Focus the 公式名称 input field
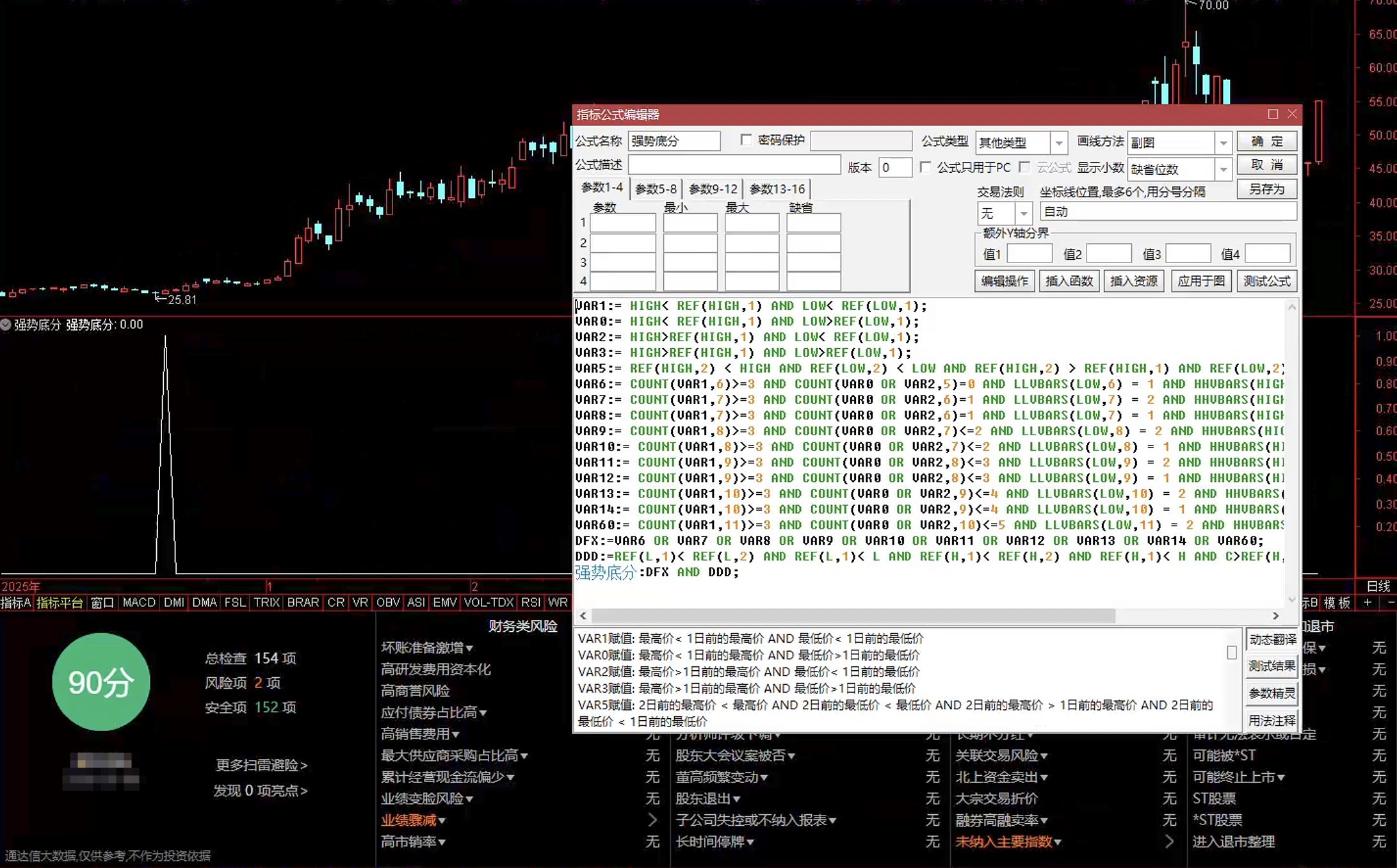Viewport: 1397px width, 868px height. pyautogui.click(x=674, y=141)
